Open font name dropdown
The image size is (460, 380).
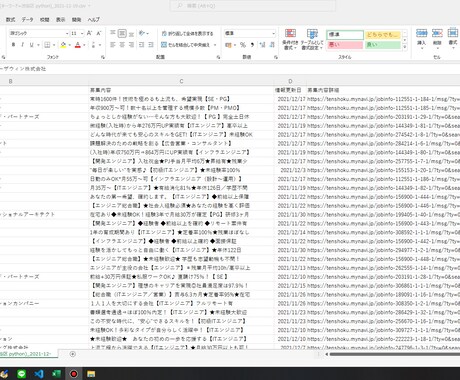[x=67, y=33]
